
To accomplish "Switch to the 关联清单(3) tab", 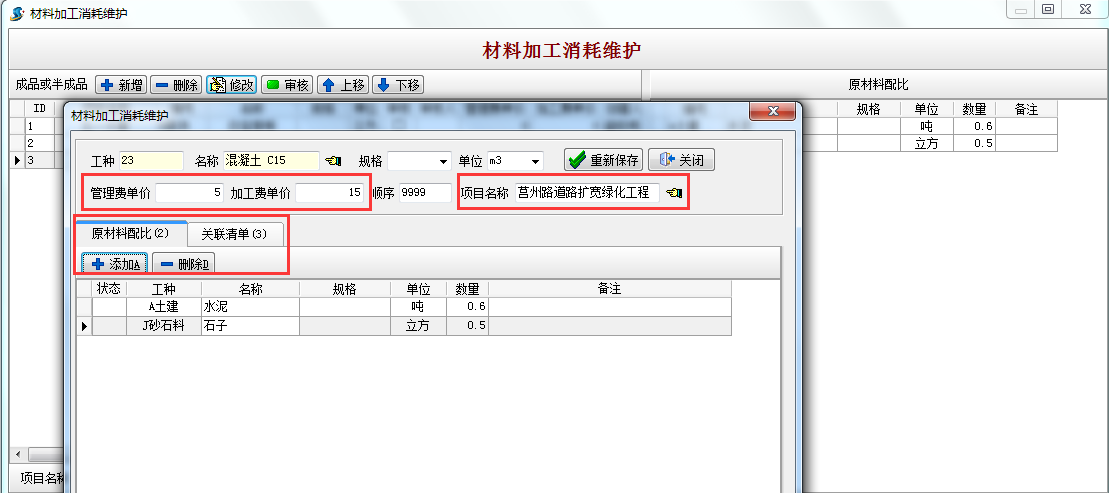I will (x=234, y=234).
